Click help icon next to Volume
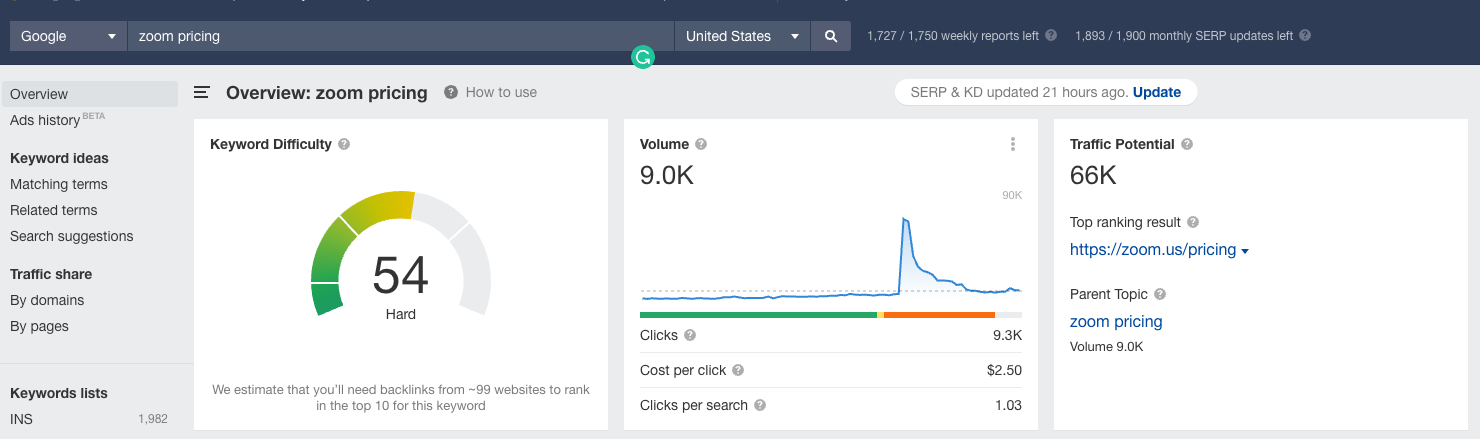The image size is (1480, 439). [x=701, y=144]
